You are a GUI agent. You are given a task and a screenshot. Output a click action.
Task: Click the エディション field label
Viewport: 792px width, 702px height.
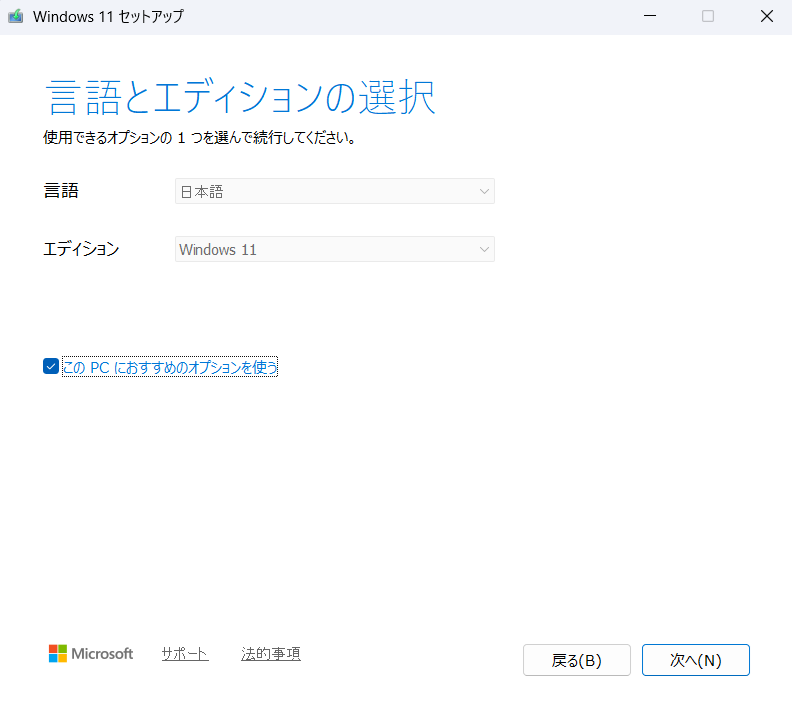tap(81, 249)
